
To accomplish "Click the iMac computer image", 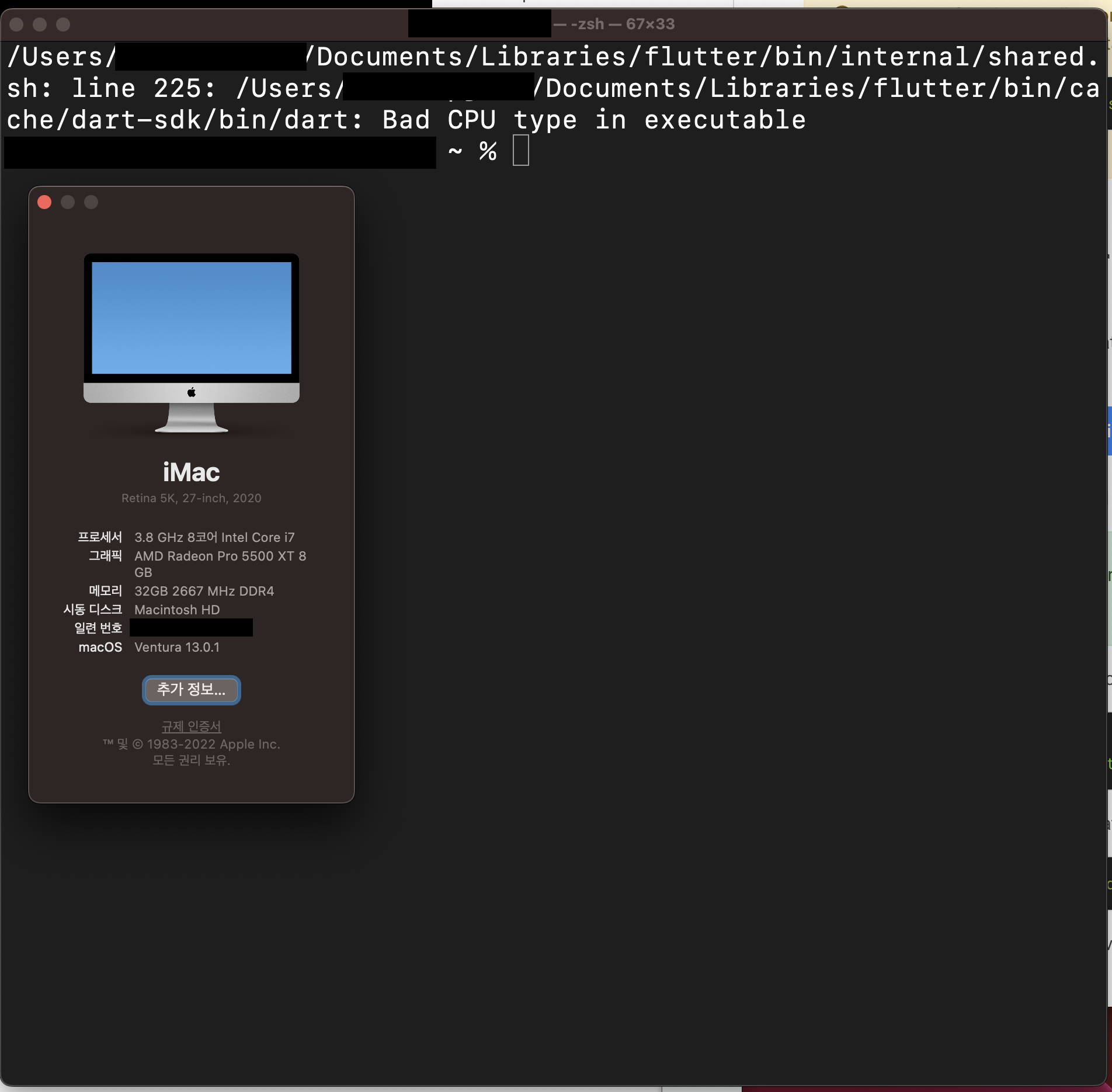I will point(192,343).
